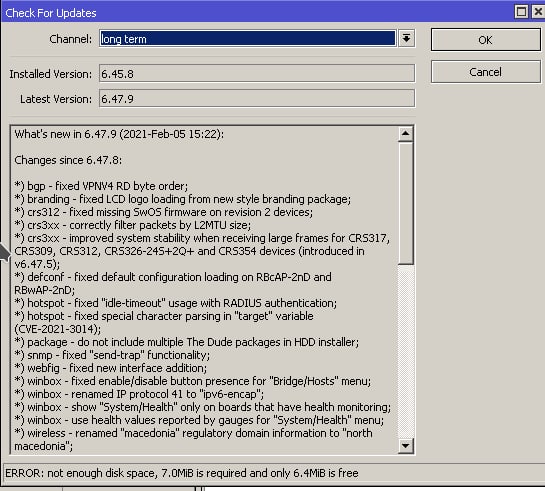The height and width of the screenshot is (491, 545).
Task: Click the changelog scrollbar up arrow
Action: click(406, 134)
